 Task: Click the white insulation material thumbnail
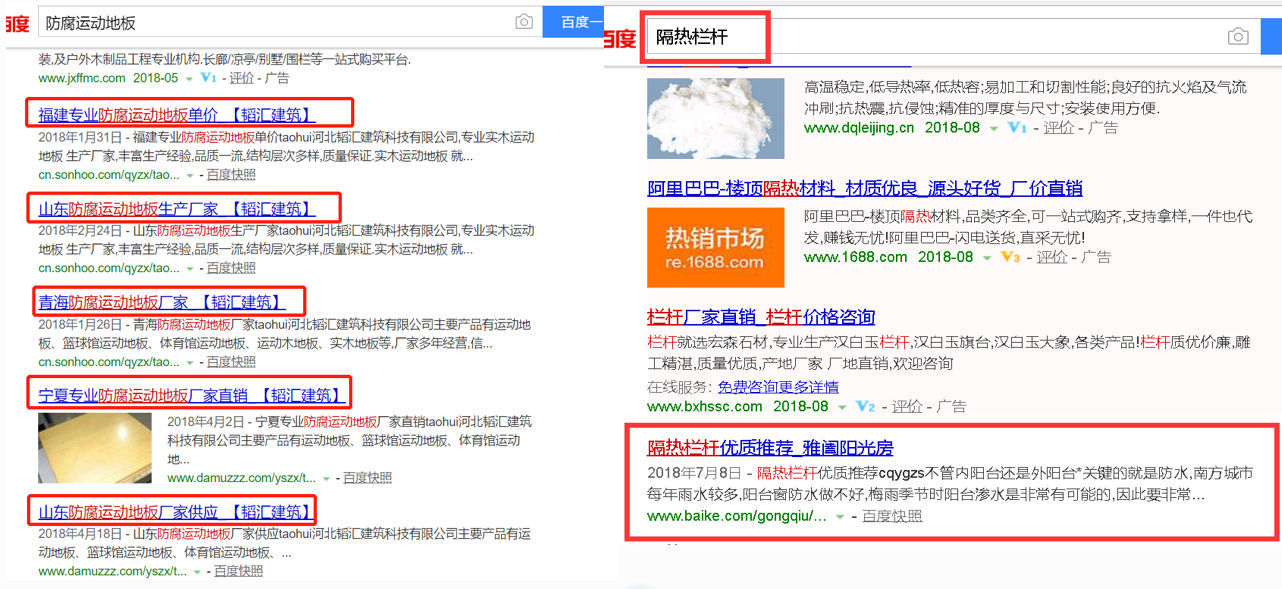[x=715, y=116]
